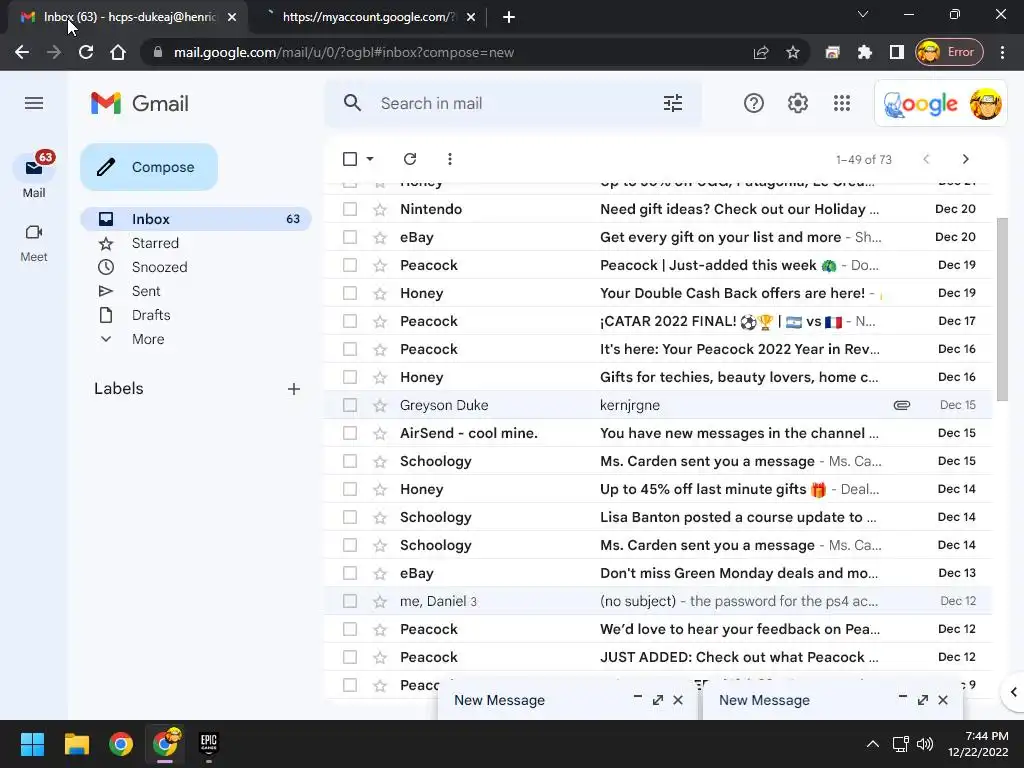Open the Settings gear icon

pyautogui.click(x=797, y=103)
